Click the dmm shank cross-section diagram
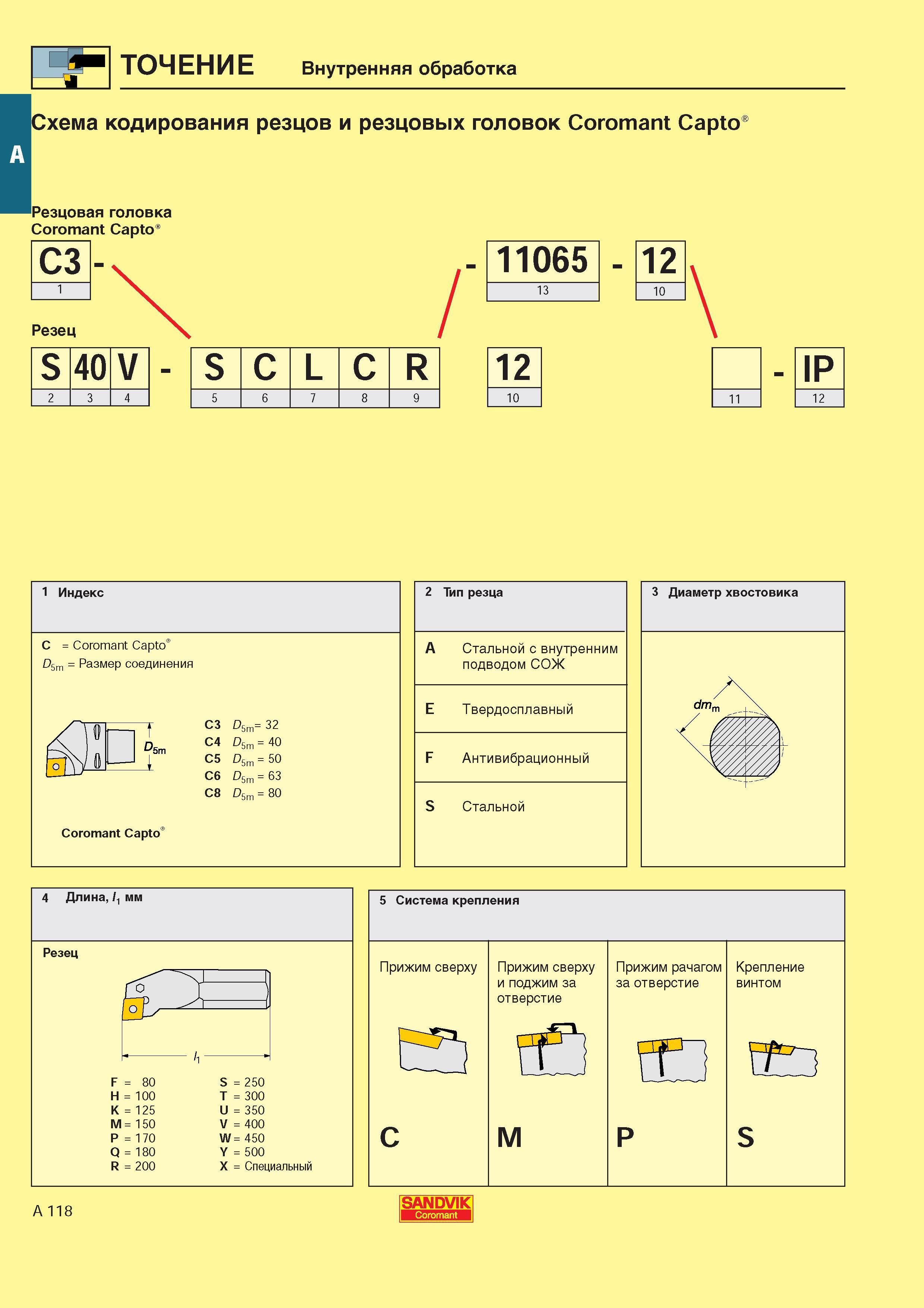This screenshot has width=924, height=1308. 732,732
